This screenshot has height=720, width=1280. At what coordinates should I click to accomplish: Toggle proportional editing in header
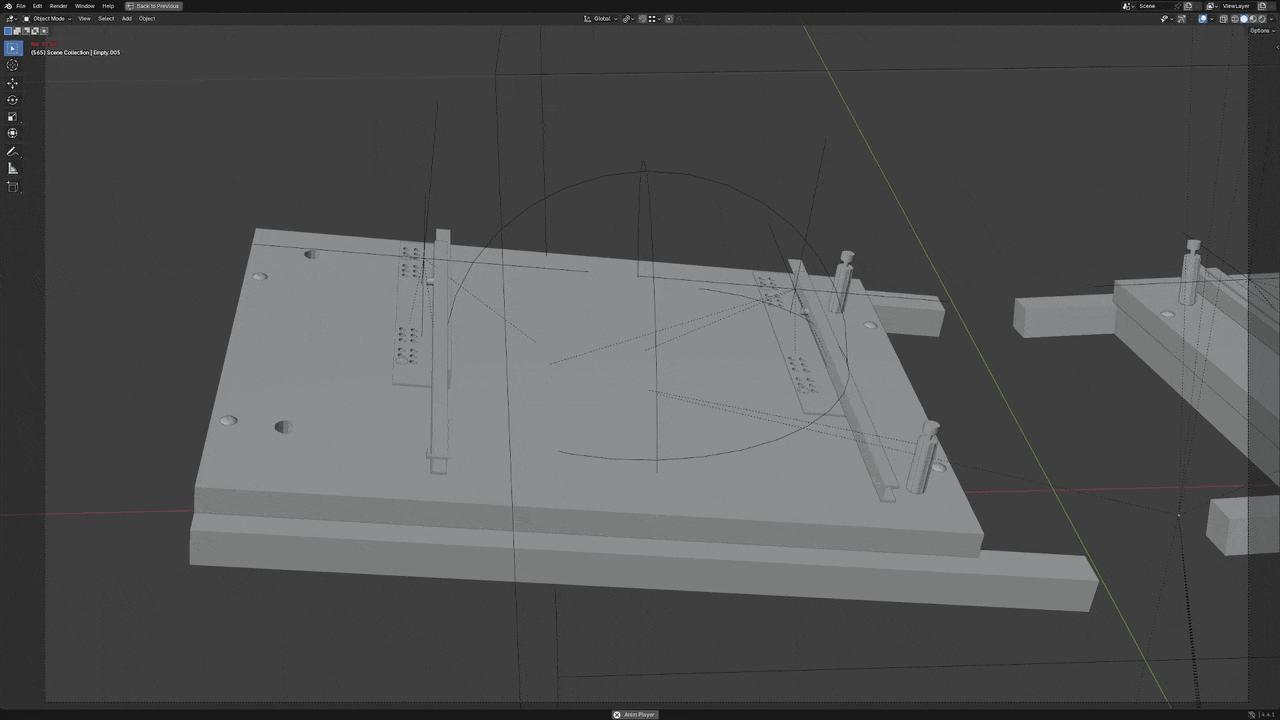click(669, 19)
